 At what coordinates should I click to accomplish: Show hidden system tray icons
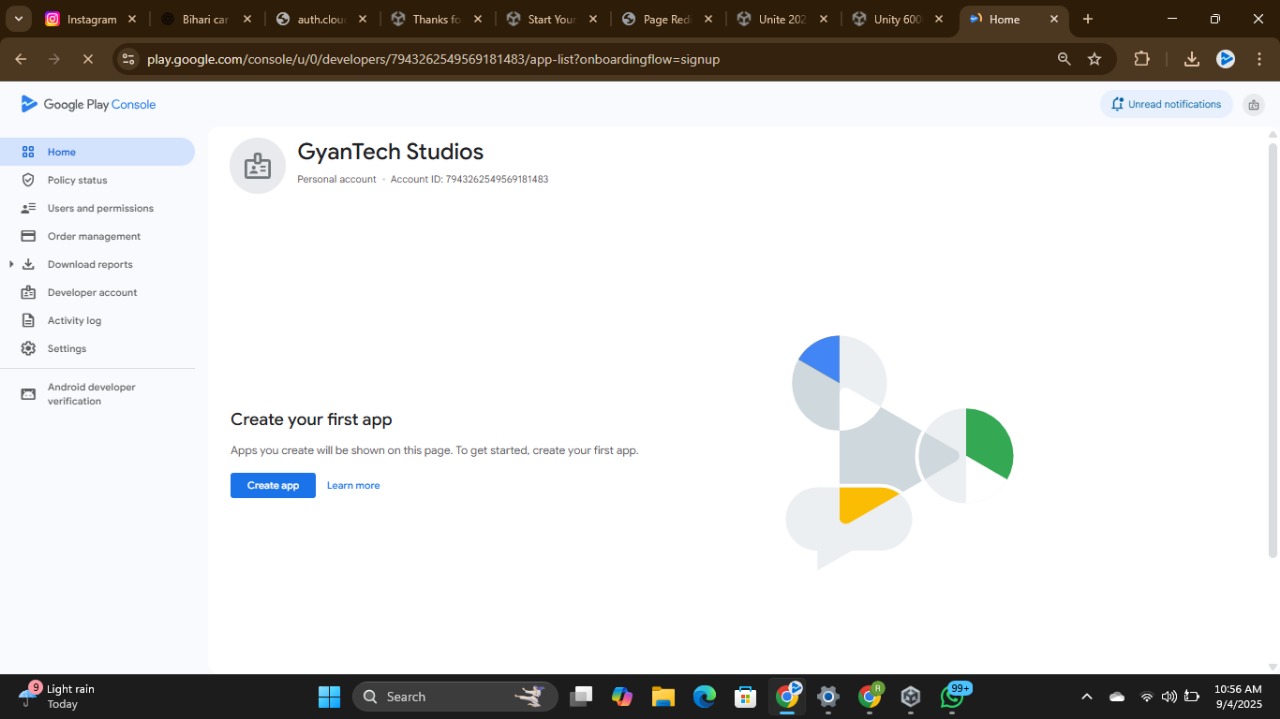pyautogui.click(x=1087, y=696)
